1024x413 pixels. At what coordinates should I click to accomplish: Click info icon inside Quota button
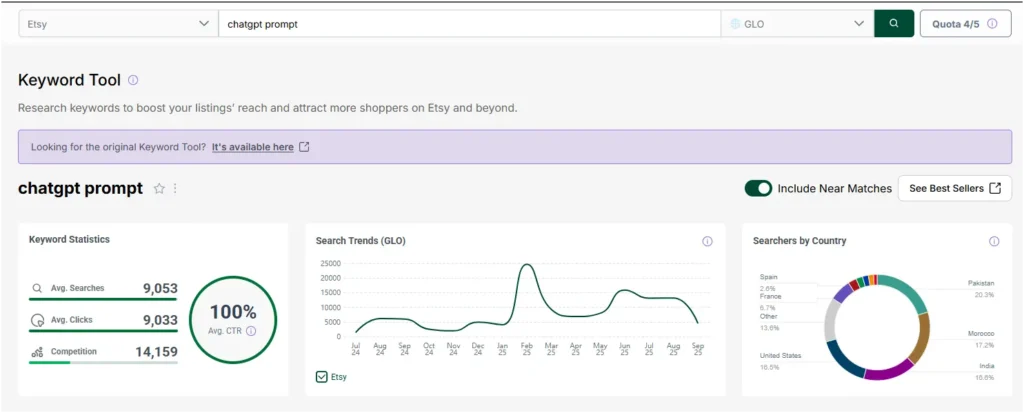(992, 24)
